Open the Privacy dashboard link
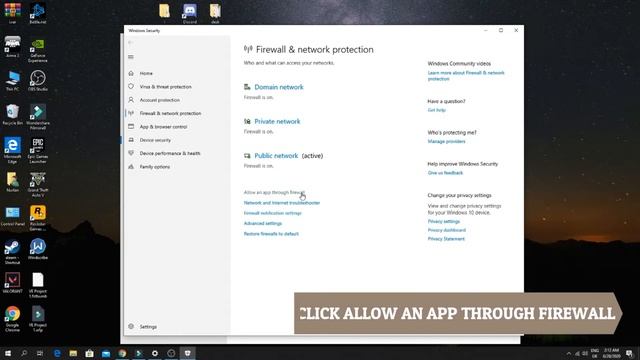Viewport: 640px width, 360px height. [446, 230]
